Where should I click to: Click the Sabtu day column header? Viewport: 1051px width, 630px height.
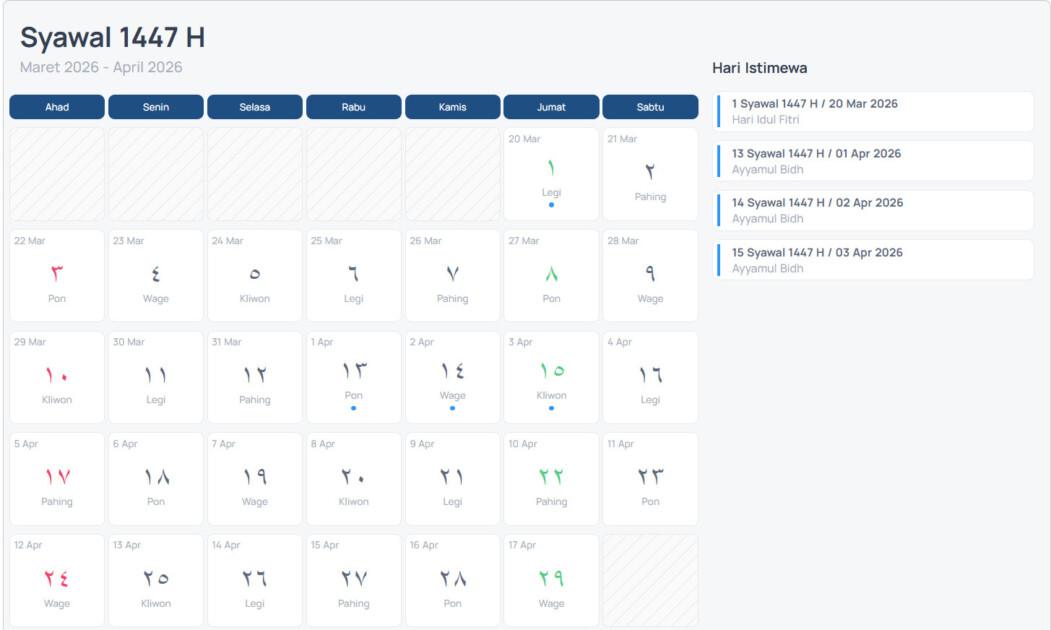[650, 107]
